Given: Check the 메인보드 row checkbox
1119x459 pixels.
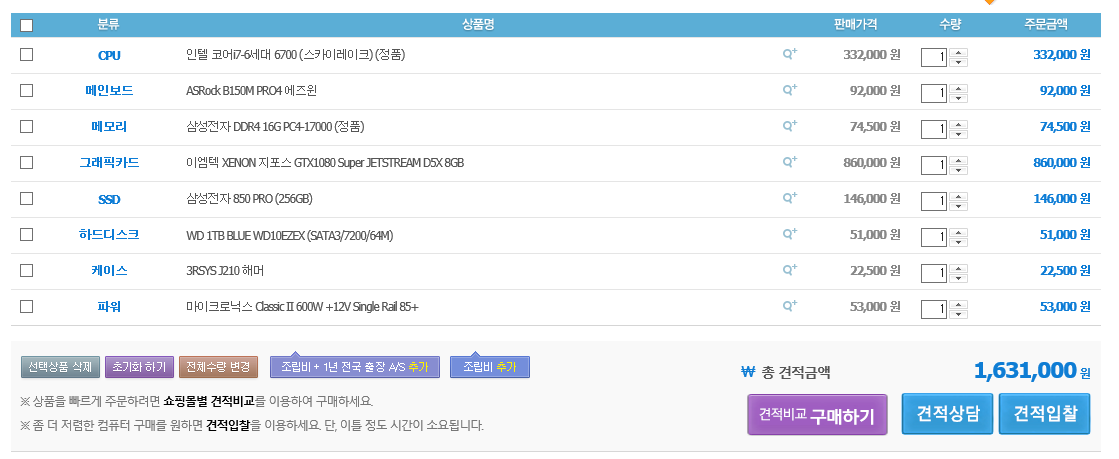Looking at the screenshot, I should (x=26, y=91).
